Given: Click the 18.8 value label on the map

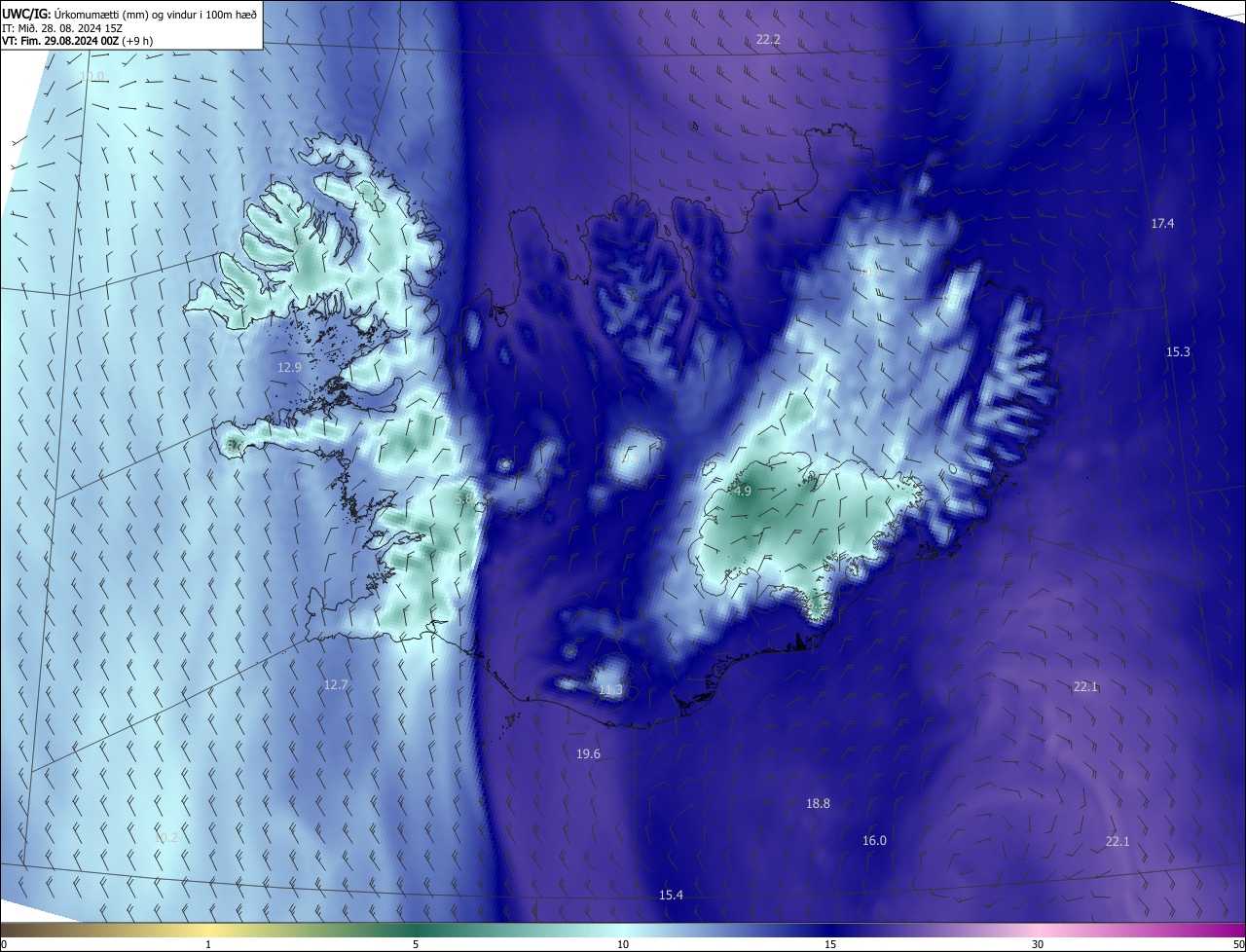Looking at the screenshot, I should coord(818,804).
